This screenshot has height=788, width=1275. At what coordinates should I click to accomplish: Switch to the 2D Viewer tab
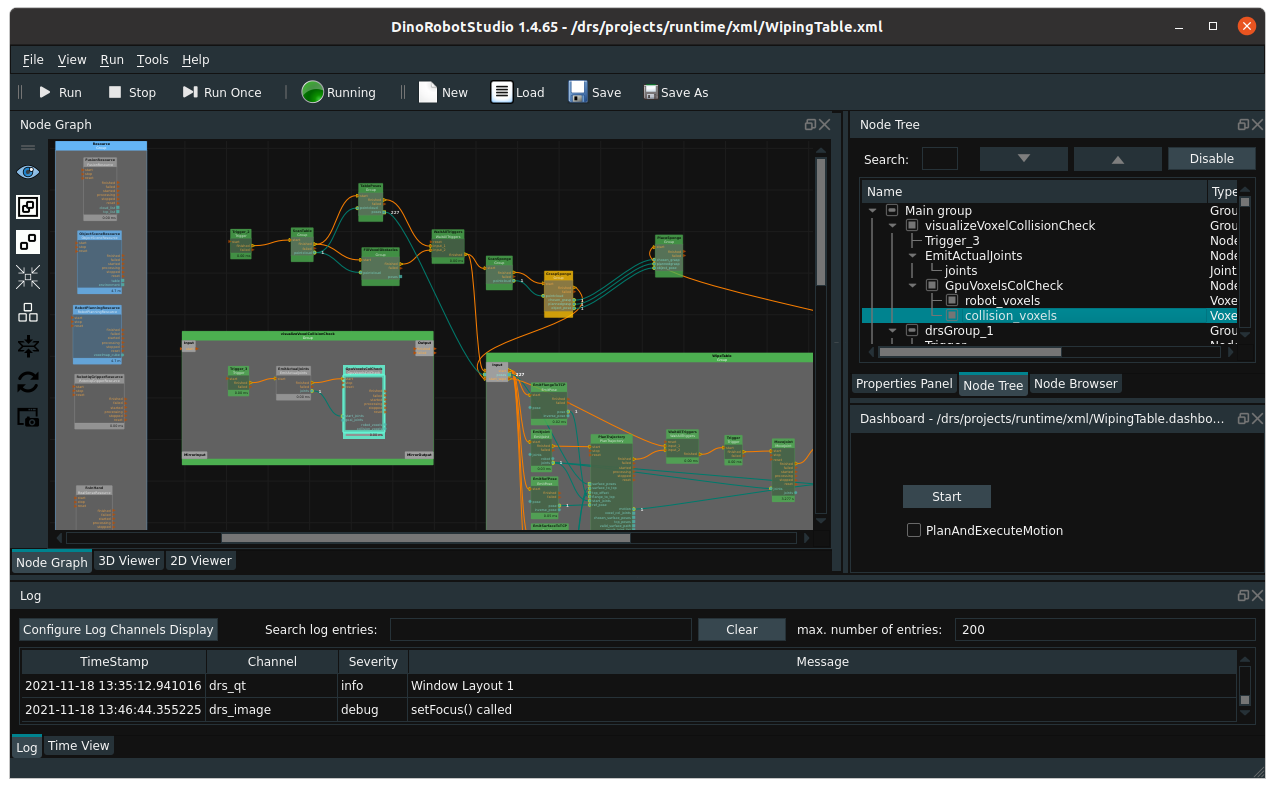point(200,561)
